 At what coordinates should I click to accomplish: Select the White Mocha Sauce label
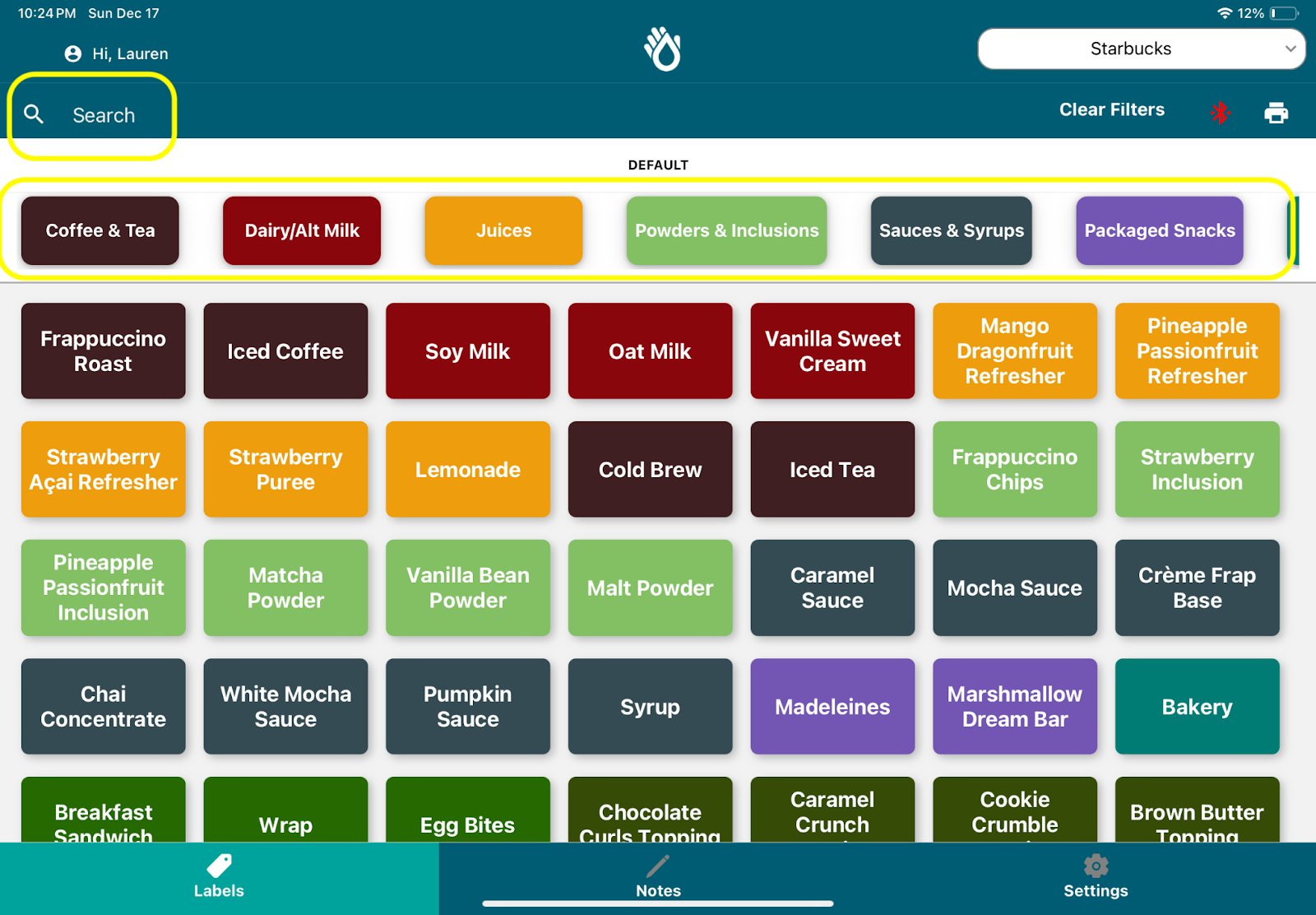pos(285,707)
